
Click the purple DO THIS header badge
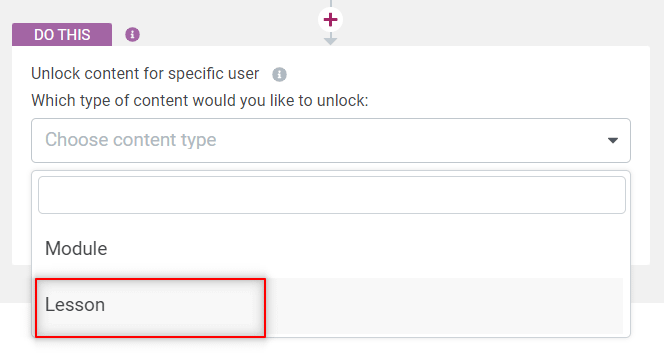coord(62,34)
